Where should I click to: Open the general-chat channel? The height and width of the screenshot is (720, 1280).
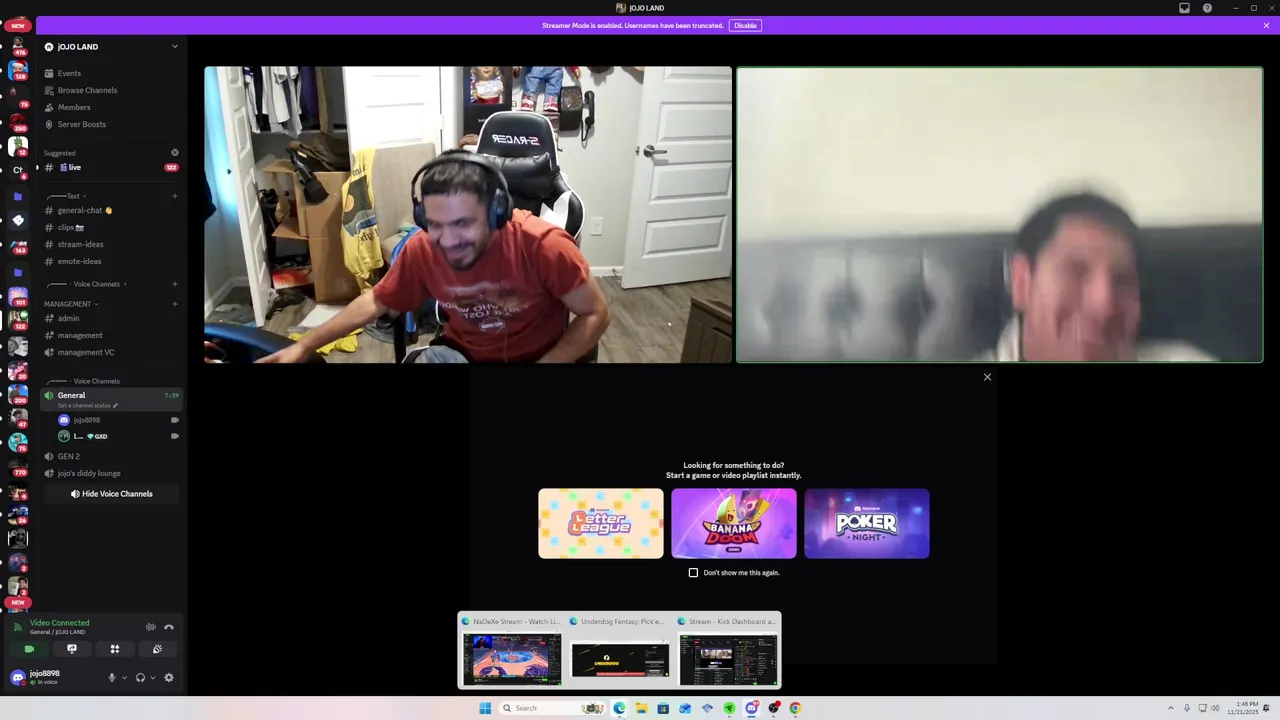(110, 210)
